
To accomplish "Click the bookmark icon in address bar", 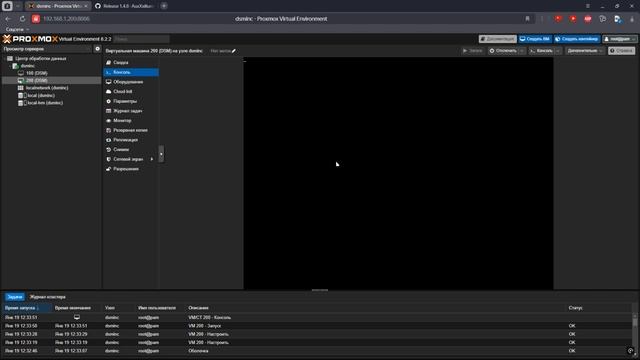I will tap(527, 19).
